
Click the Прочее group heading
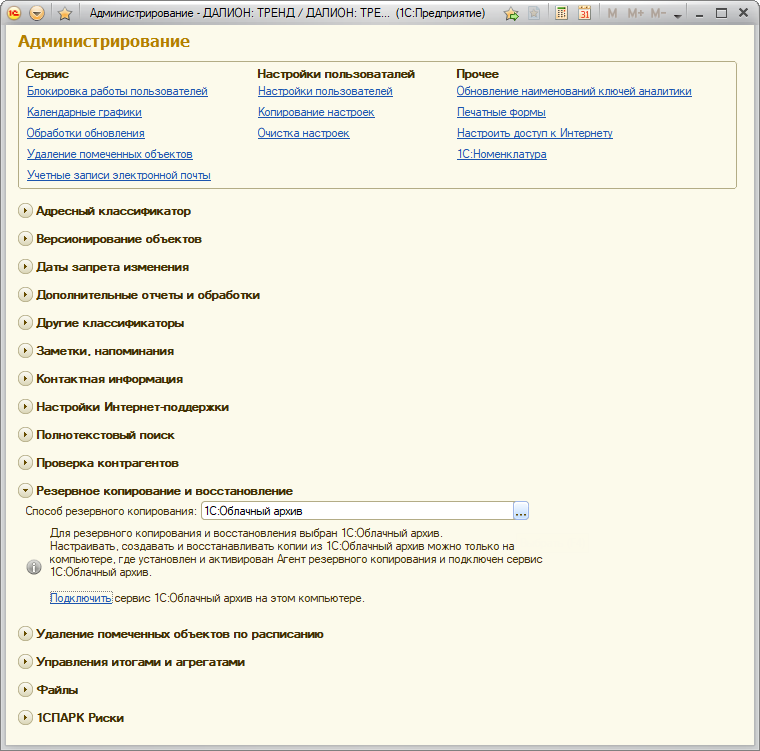[477, 74]
